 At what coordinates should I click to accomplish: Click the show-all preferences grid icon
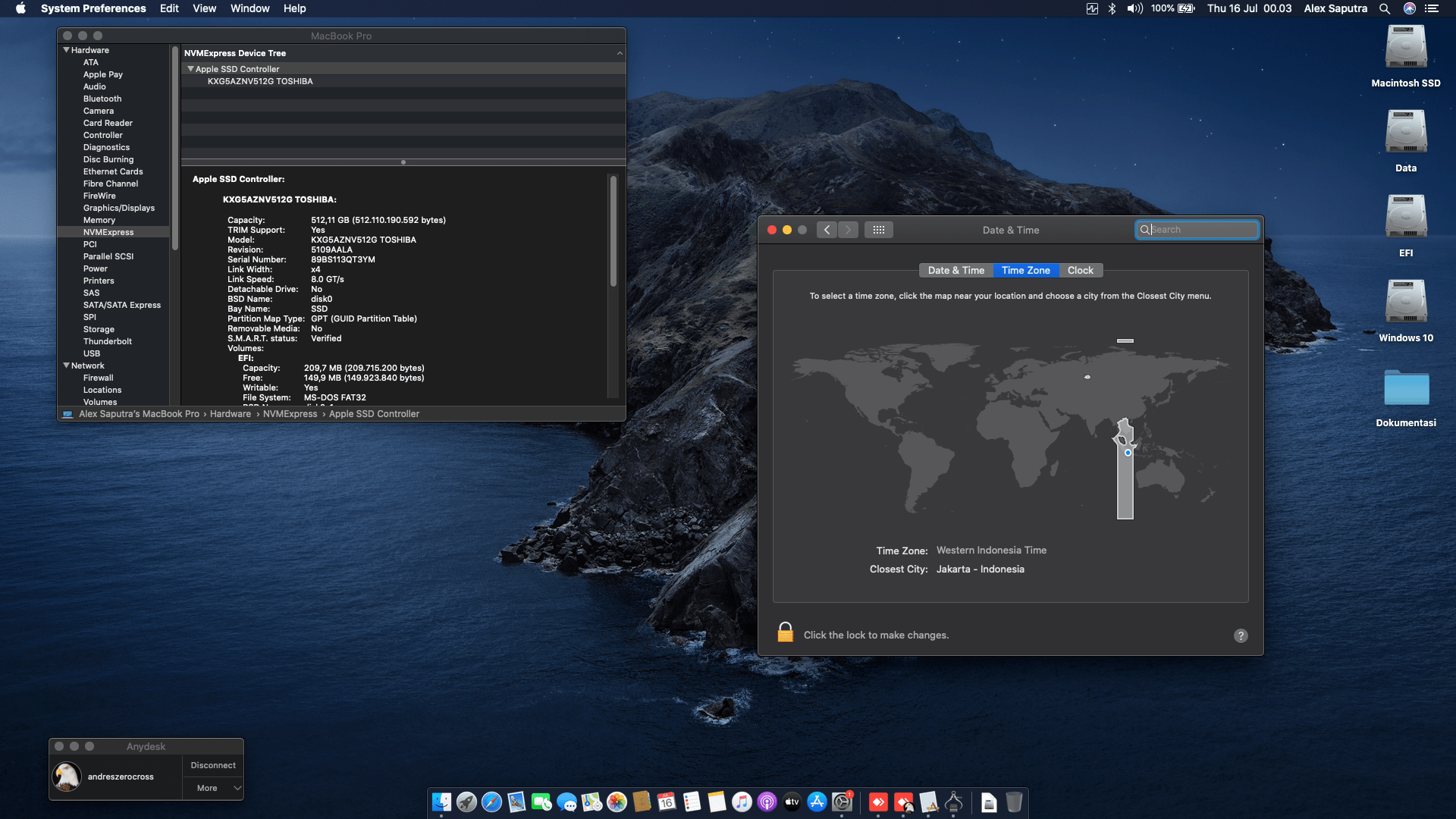click(x=879, y=229)
